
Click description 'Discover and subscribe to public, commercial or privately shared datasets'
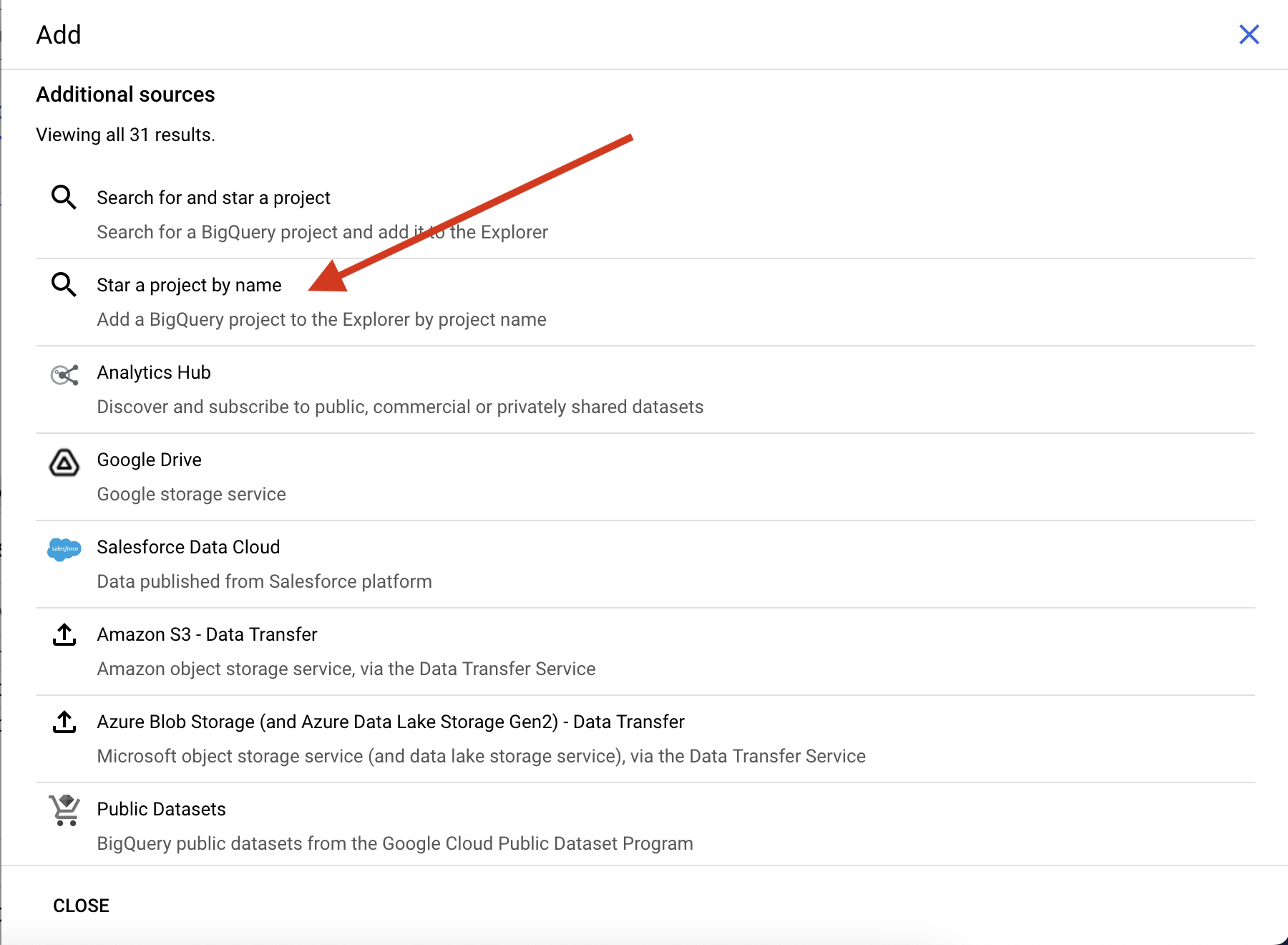click(400, 407)
